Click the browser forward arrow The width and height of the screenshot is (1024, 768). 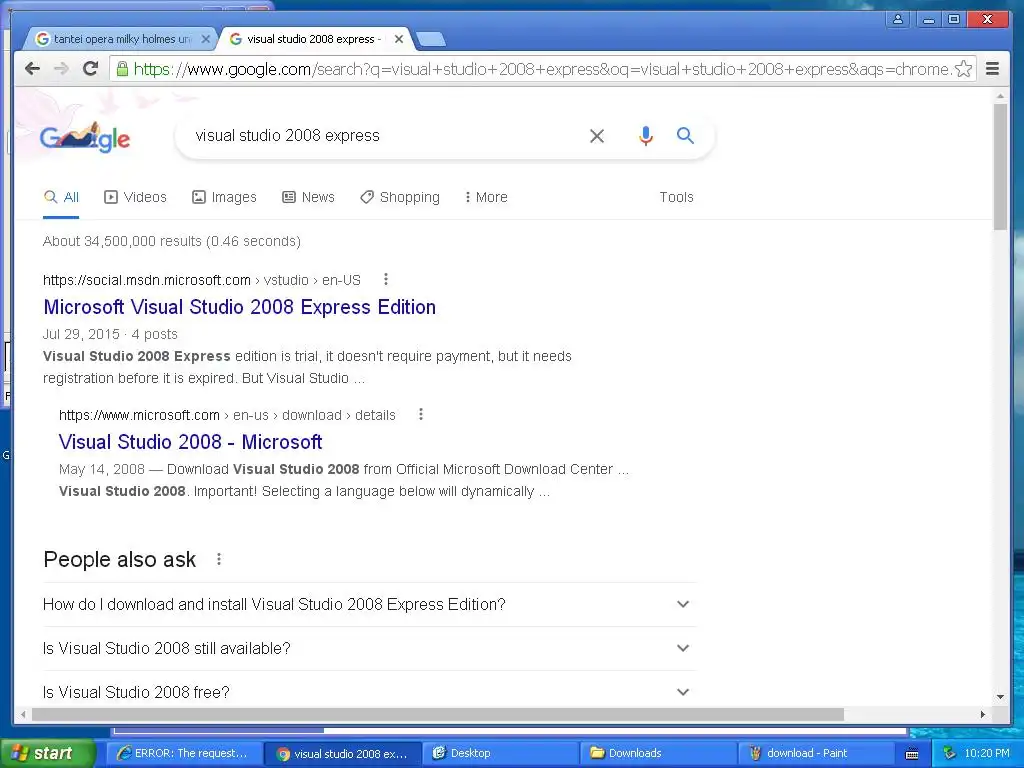tap(61, 69)
